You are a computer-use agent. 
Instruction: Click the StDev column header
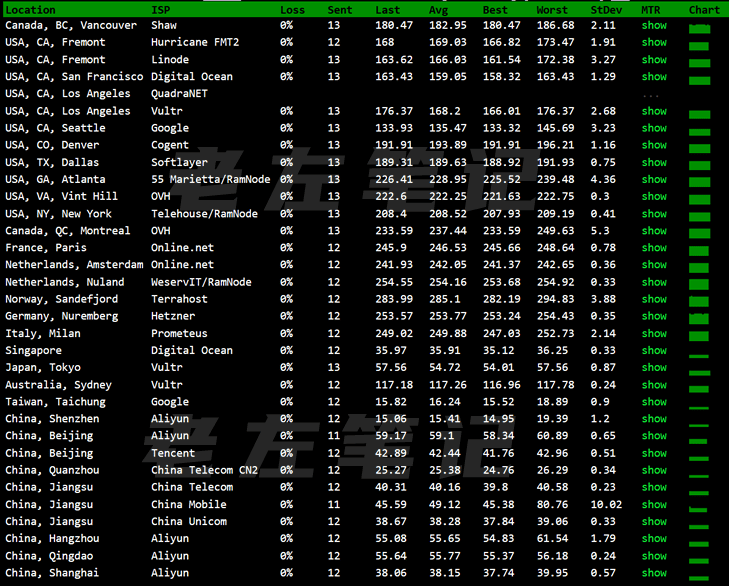click(606, 10)
